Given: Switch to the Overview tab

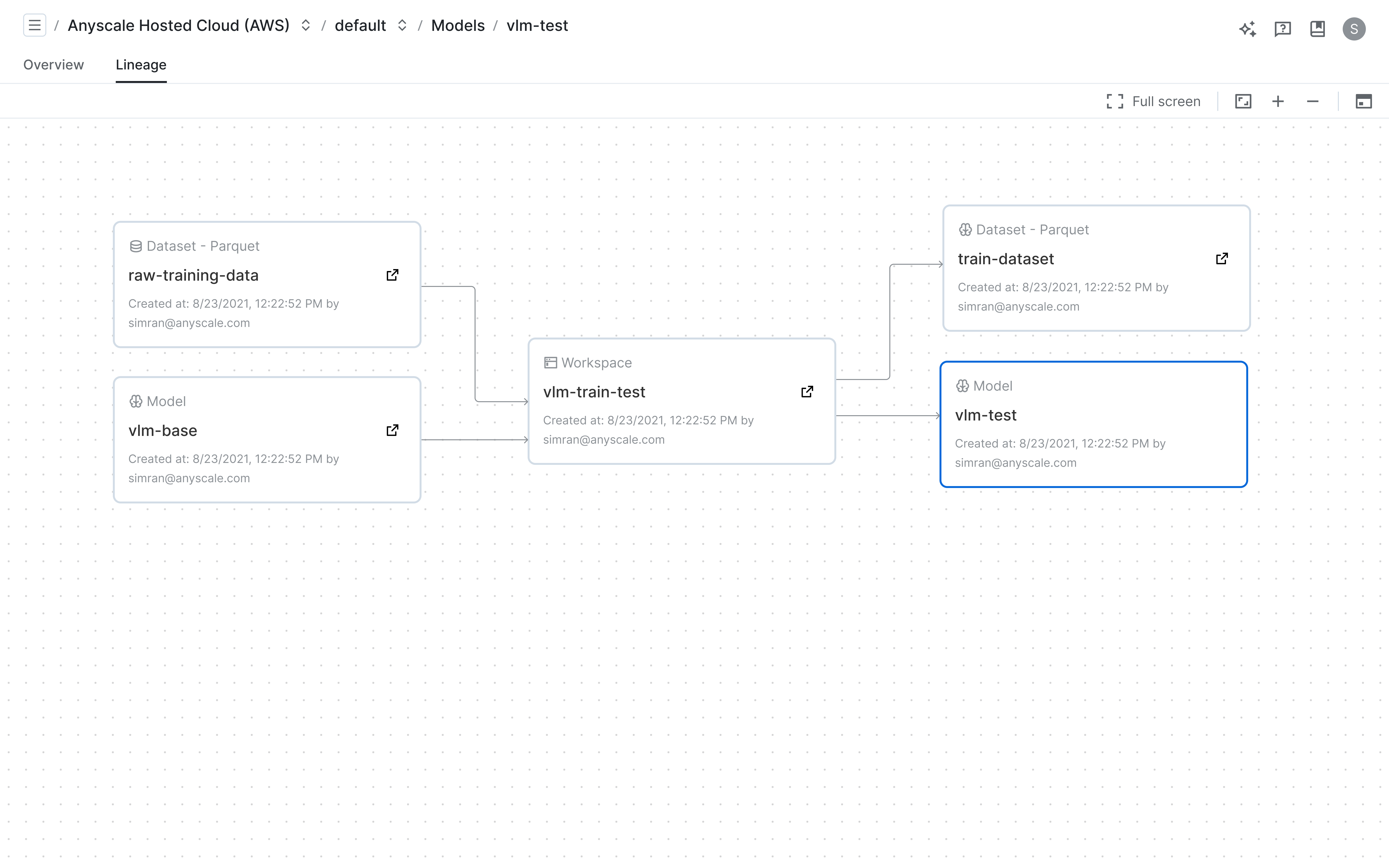Looking at the screenshot, I should [x=53, y=65].
